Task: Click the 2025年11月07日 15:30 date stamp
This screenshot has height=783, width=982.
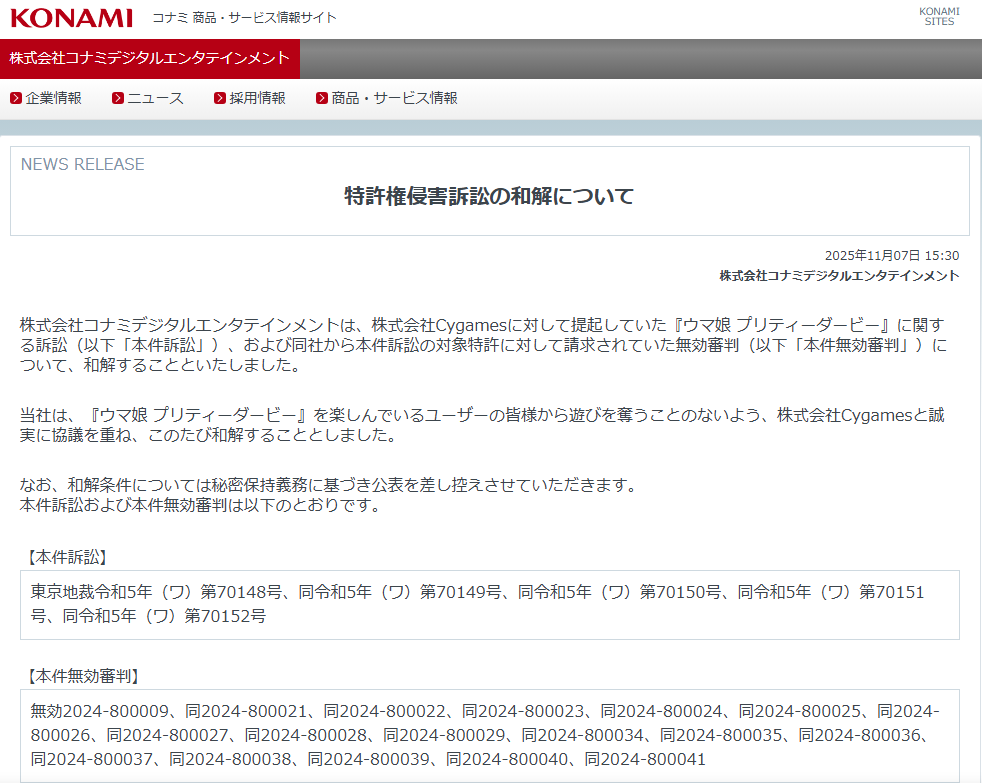Action: 892,256
